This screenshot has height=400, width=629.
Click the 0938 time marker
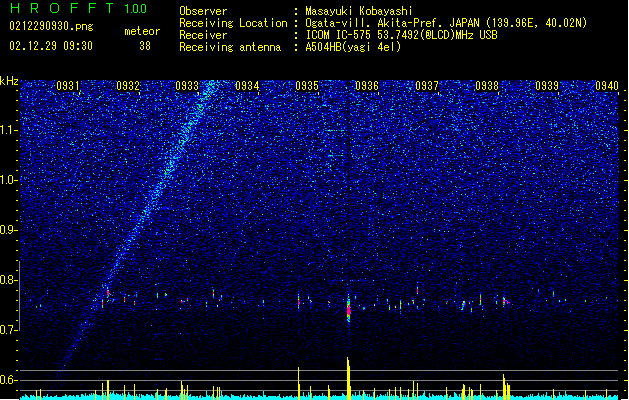[x=487, y=86]
